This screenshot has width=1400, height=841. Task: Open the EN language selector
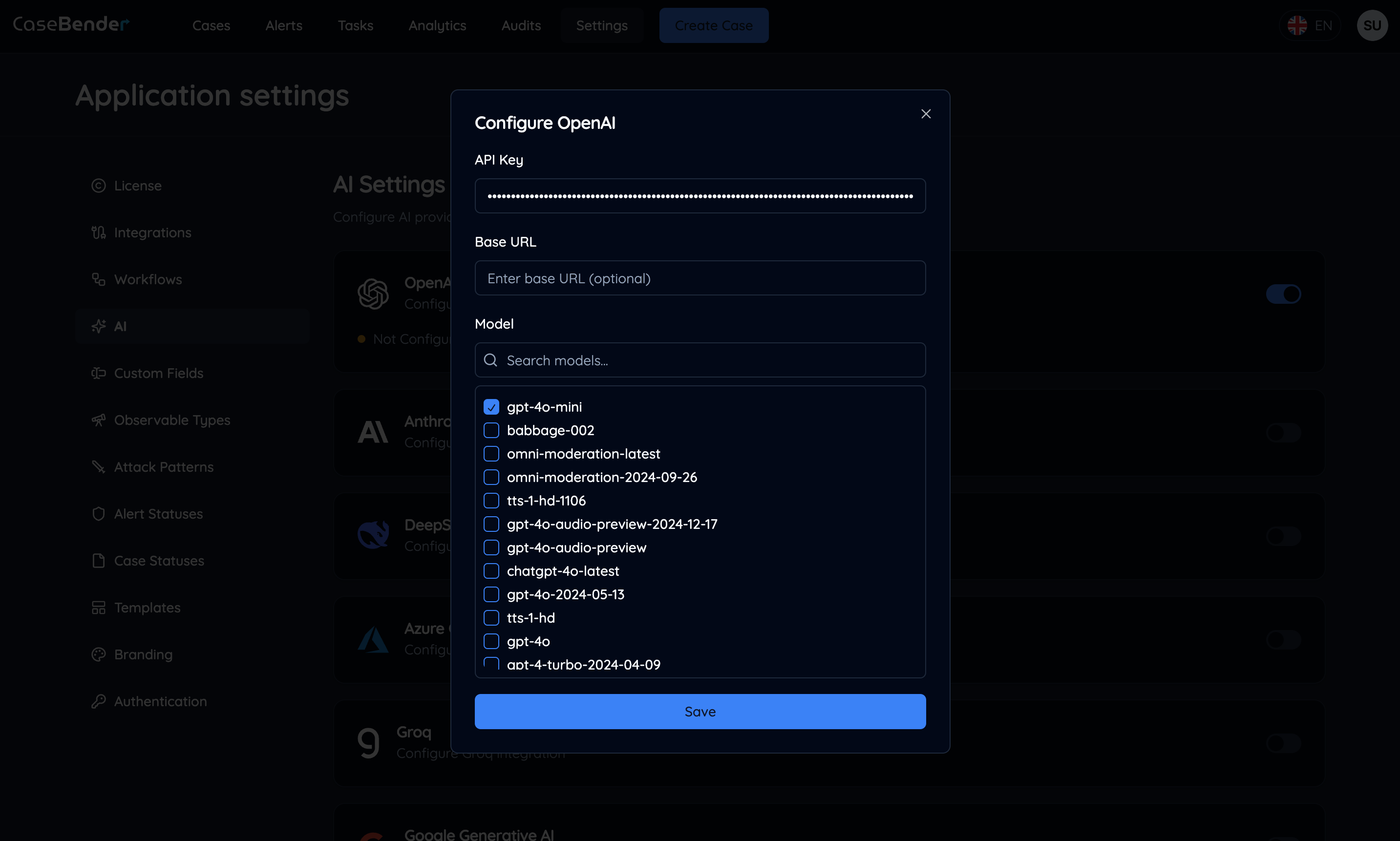click(x=1310, y=25)
